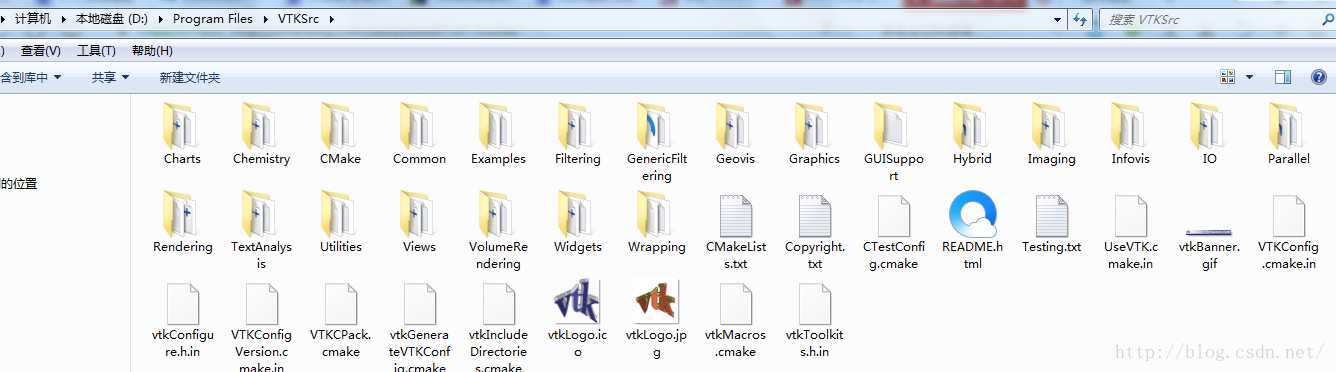Select the CTestConfig.cmake file

click(x=893, y=231)
